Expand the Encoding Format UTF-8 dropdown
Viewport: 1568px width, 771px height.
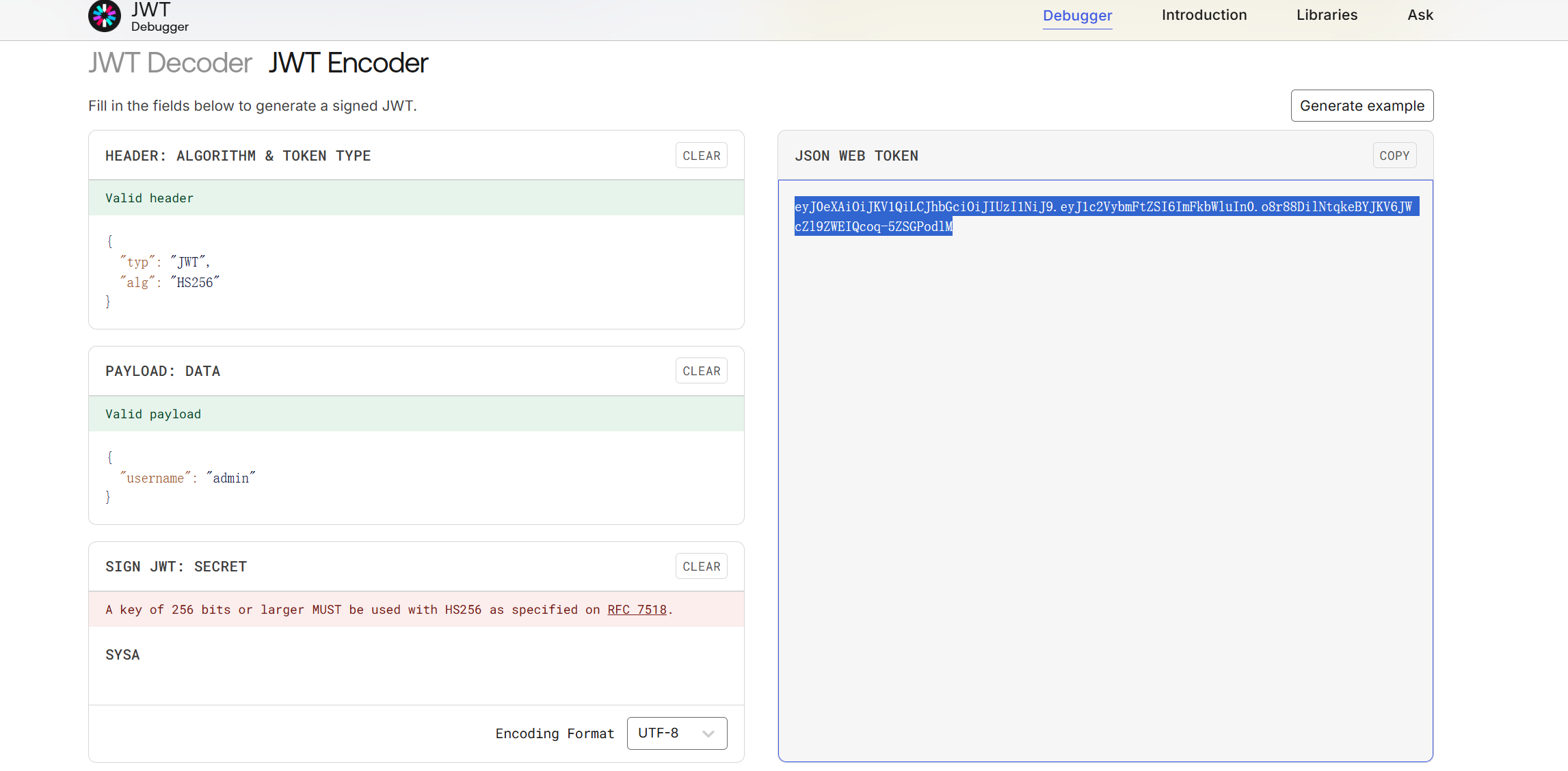676,733
